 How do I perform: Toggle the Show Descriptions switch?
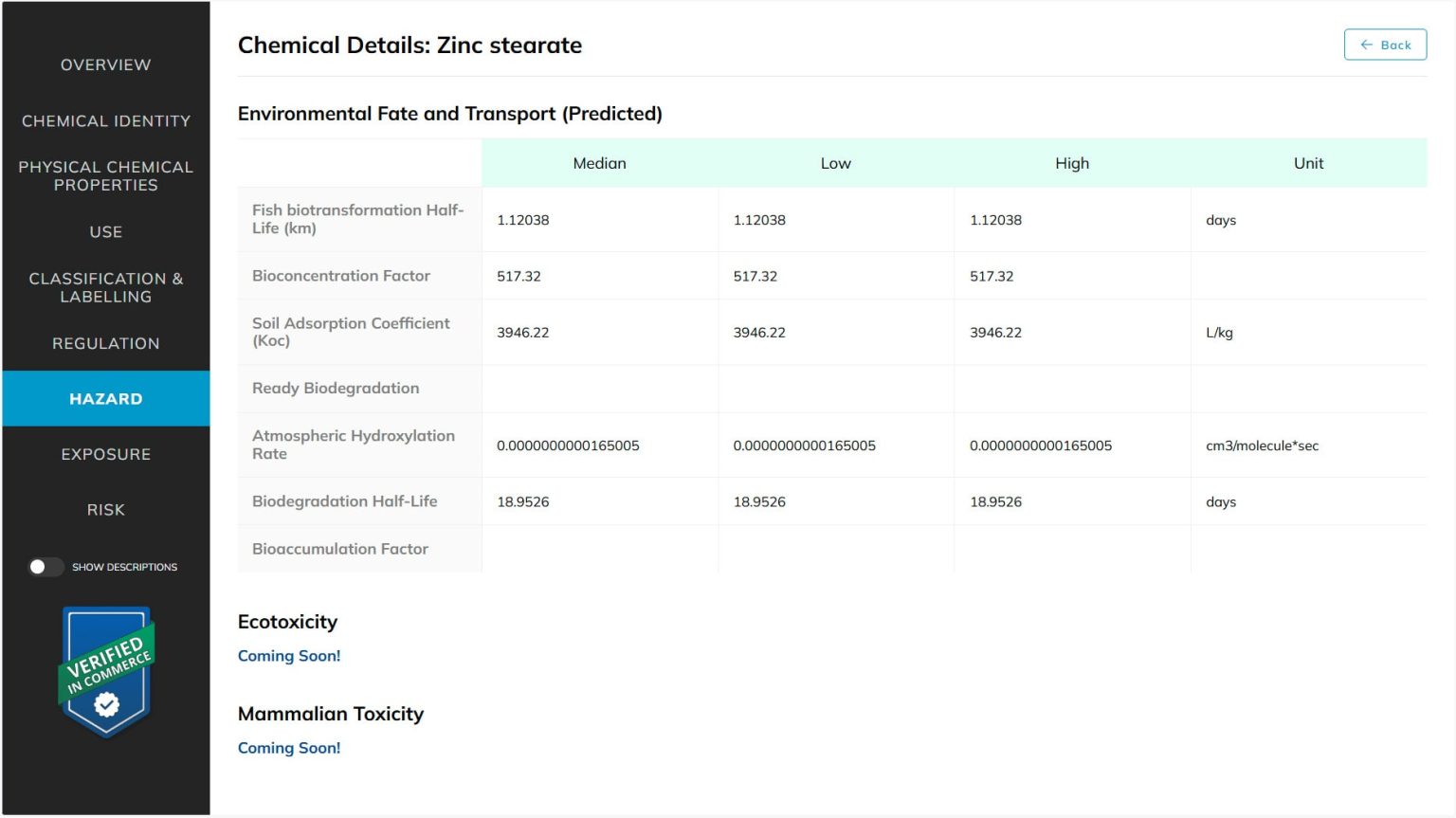(45, 567)
